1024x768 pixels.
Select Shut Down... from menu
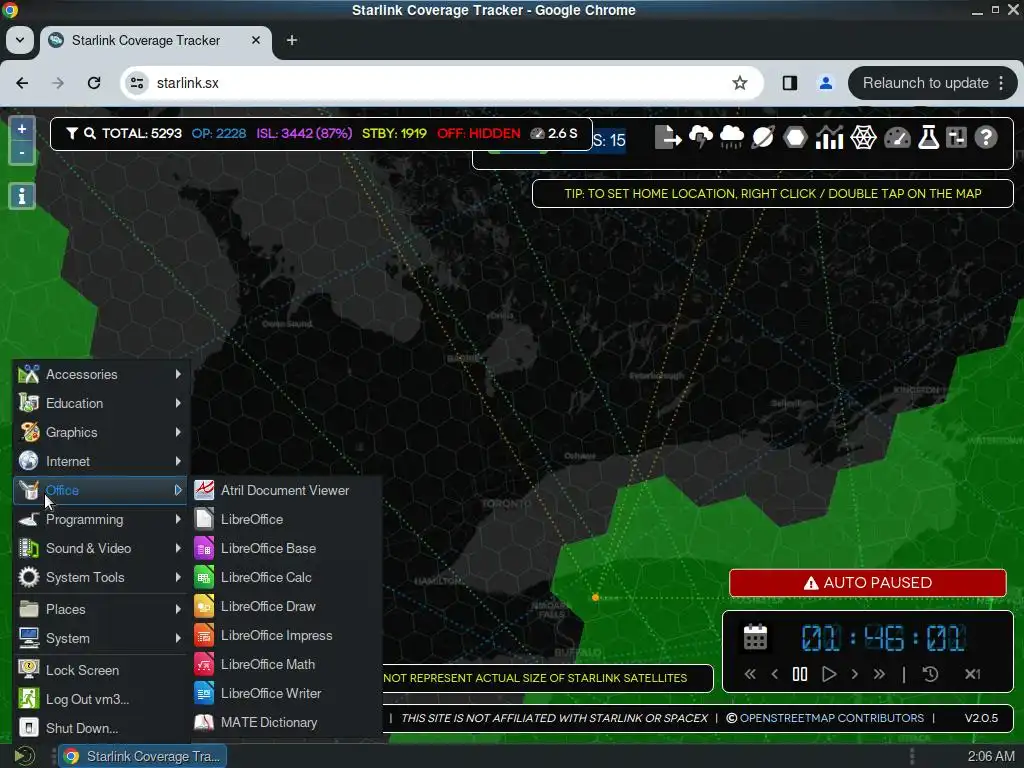101,728
